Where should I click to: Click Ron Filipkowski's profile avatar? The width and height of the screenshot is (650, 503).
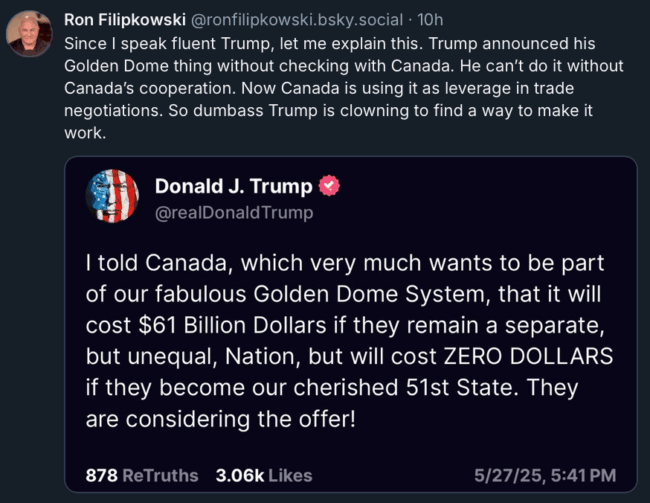tap(28, 33)
